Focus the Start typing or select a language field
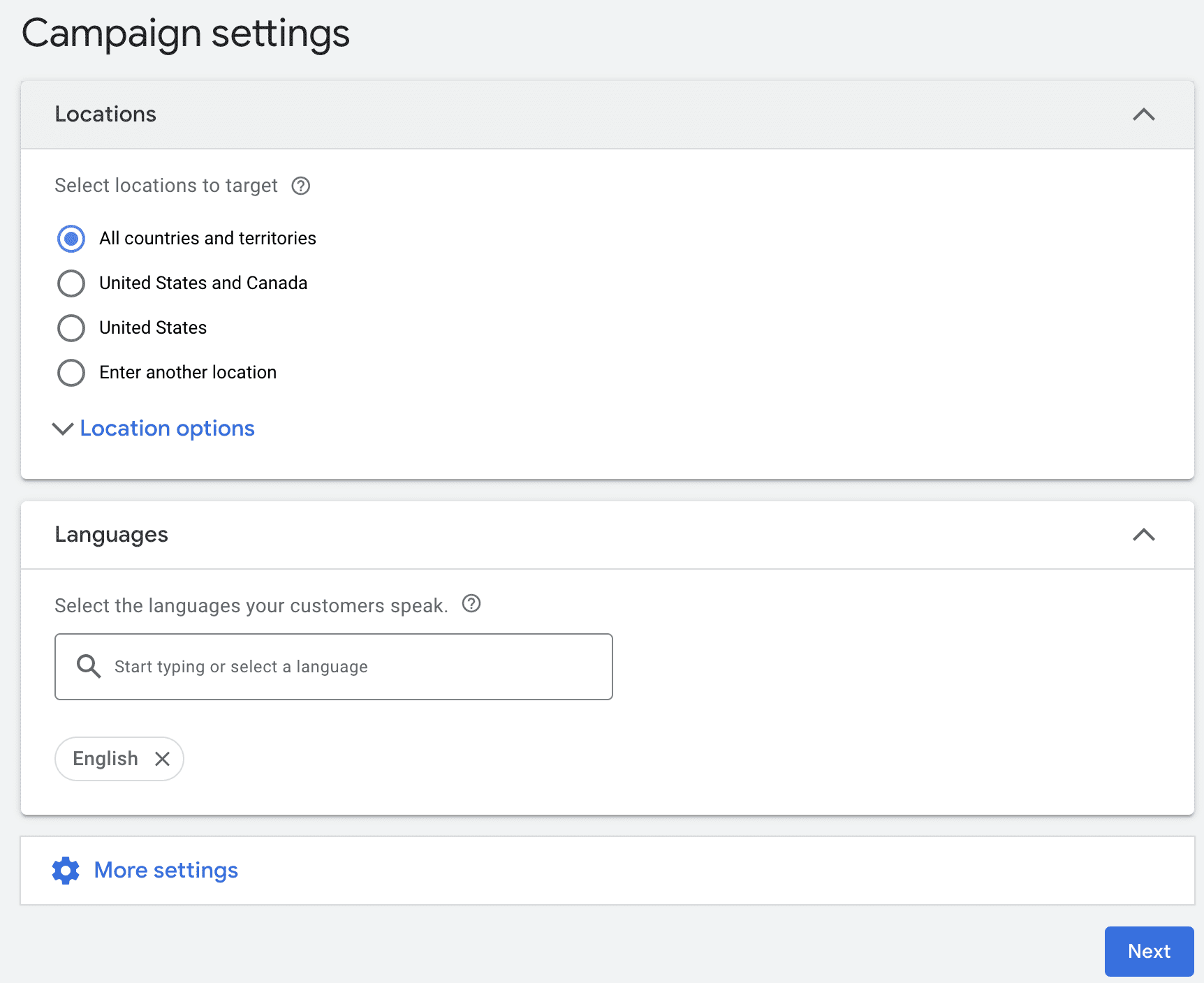Viewport: 1204px width, 983px height. pyautogui.click(x=334, y=667)
